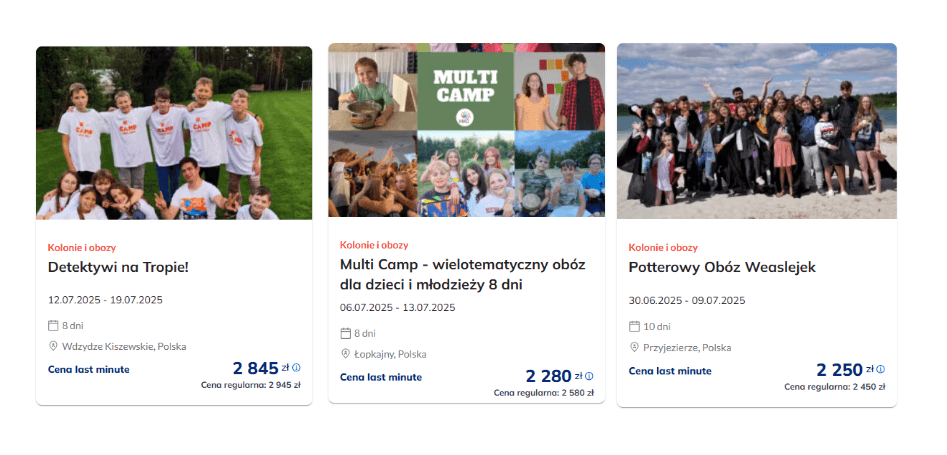Click info icon beside 2 250 zł price

tap(881, 369)
